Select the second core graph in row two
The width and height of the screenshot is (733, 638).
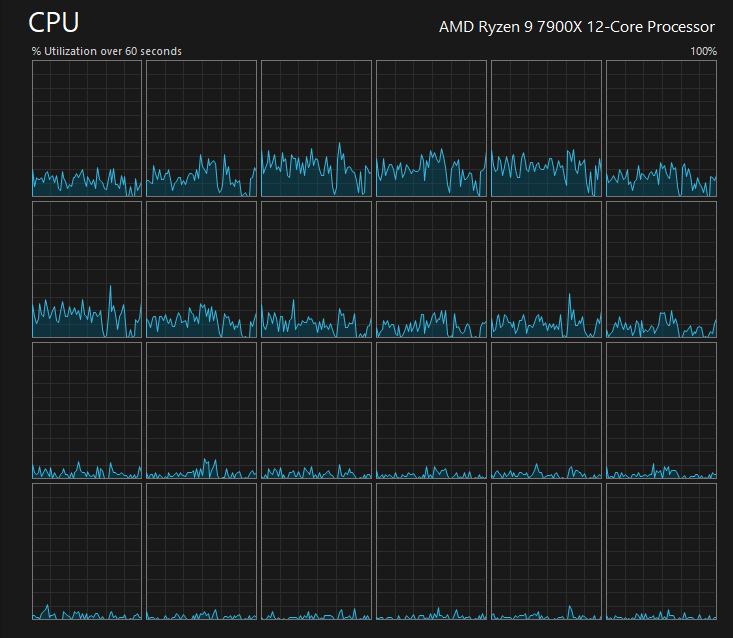pos(201,270)
